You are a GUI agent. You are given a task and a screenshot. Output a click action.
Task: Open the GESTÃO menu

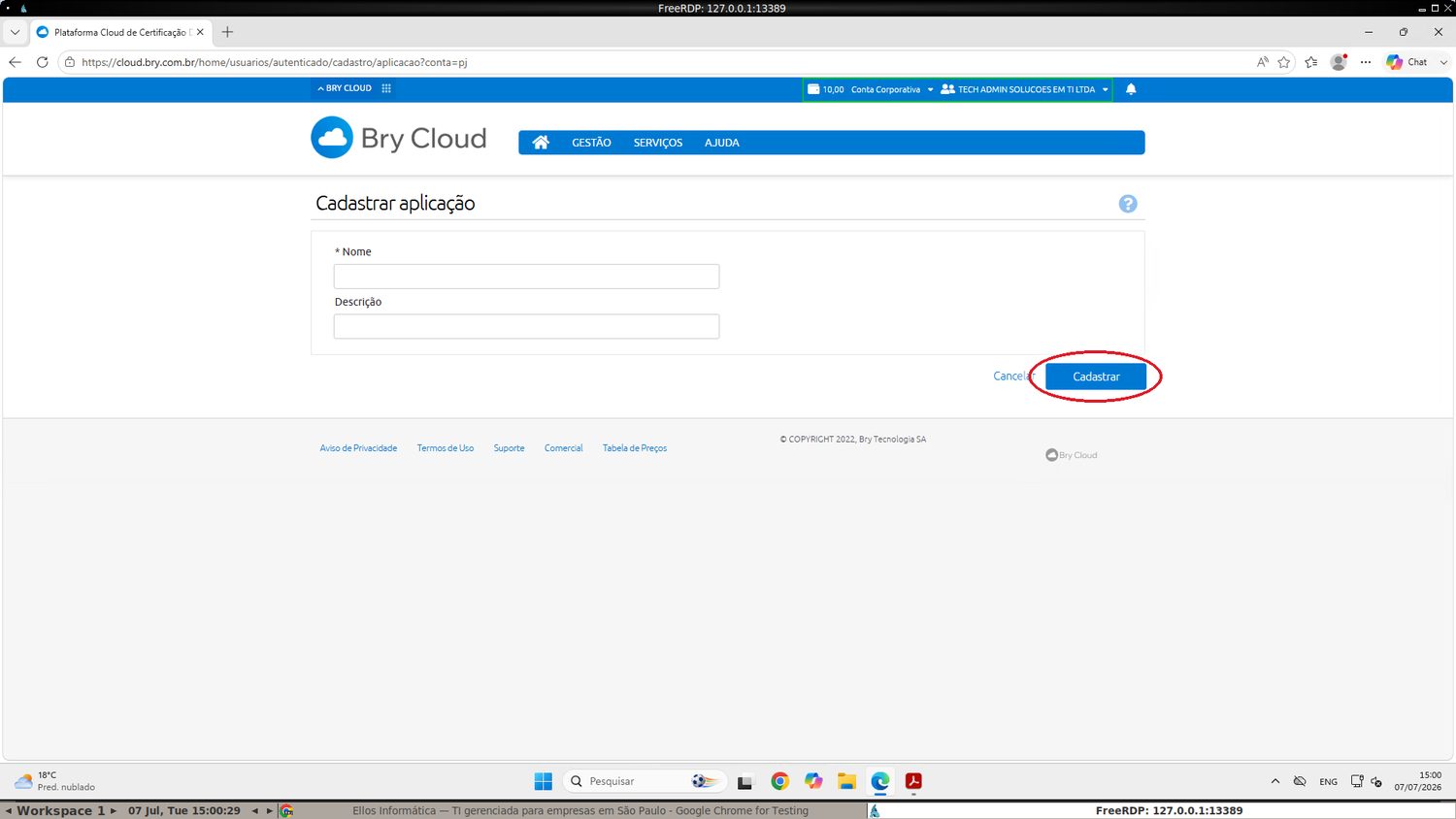pos(591,143)
